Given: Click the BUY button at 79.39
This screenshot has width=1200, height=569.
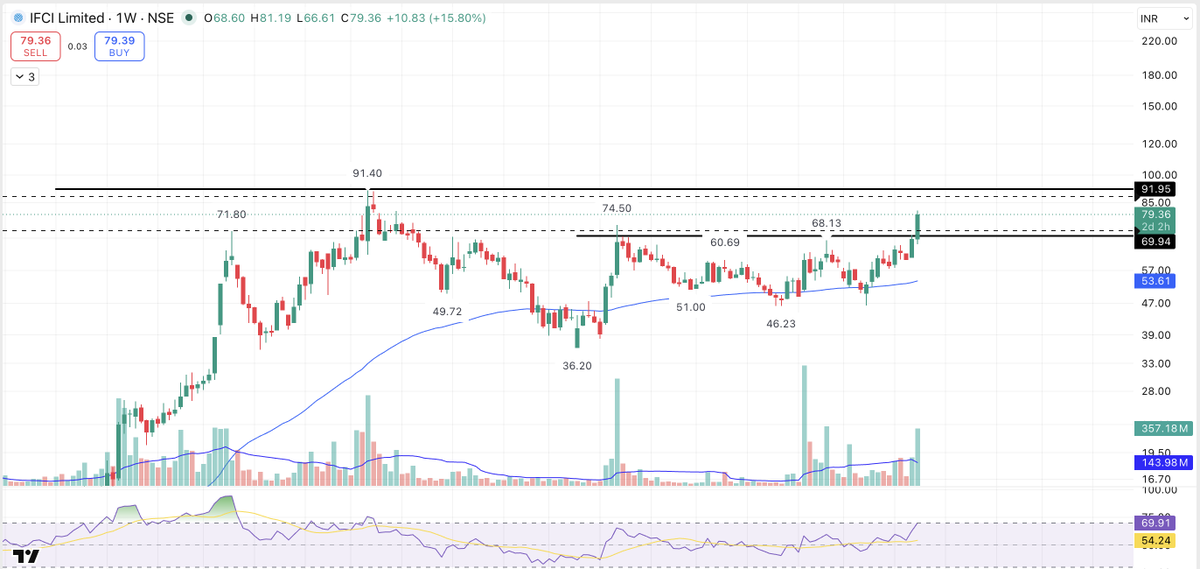Looking at the screenshot, I should pyautogui.click(x=120, y=46).
